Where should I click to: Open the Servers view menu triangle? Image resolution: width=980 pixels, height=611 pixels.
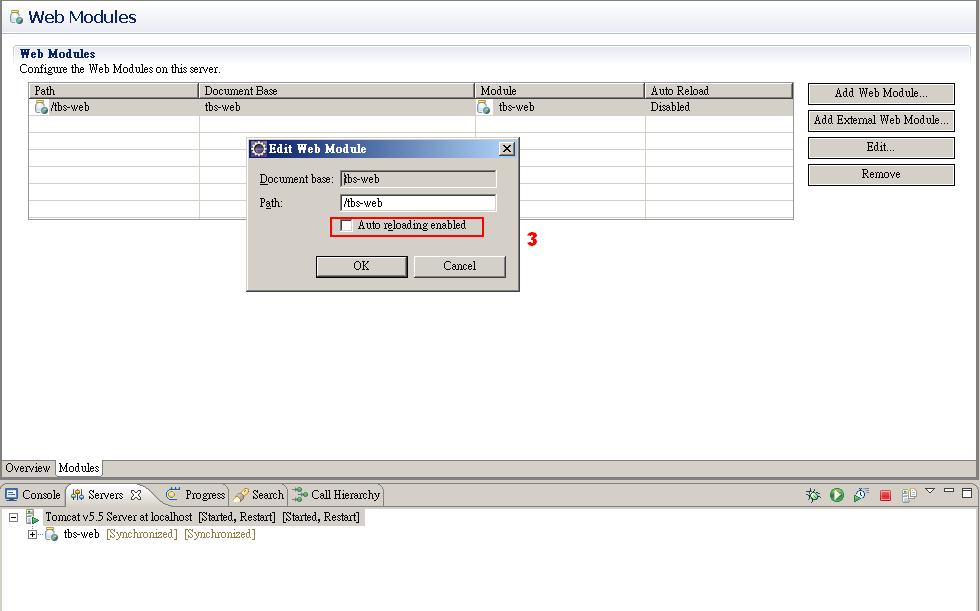(x=930, y=491)
